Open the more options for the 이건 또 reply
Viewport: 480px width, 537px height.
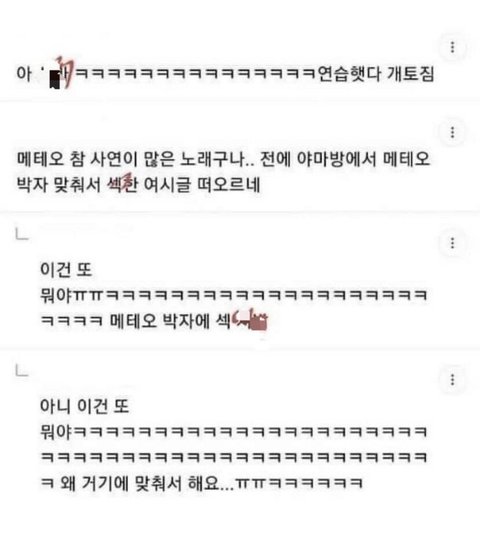point(452,243)
